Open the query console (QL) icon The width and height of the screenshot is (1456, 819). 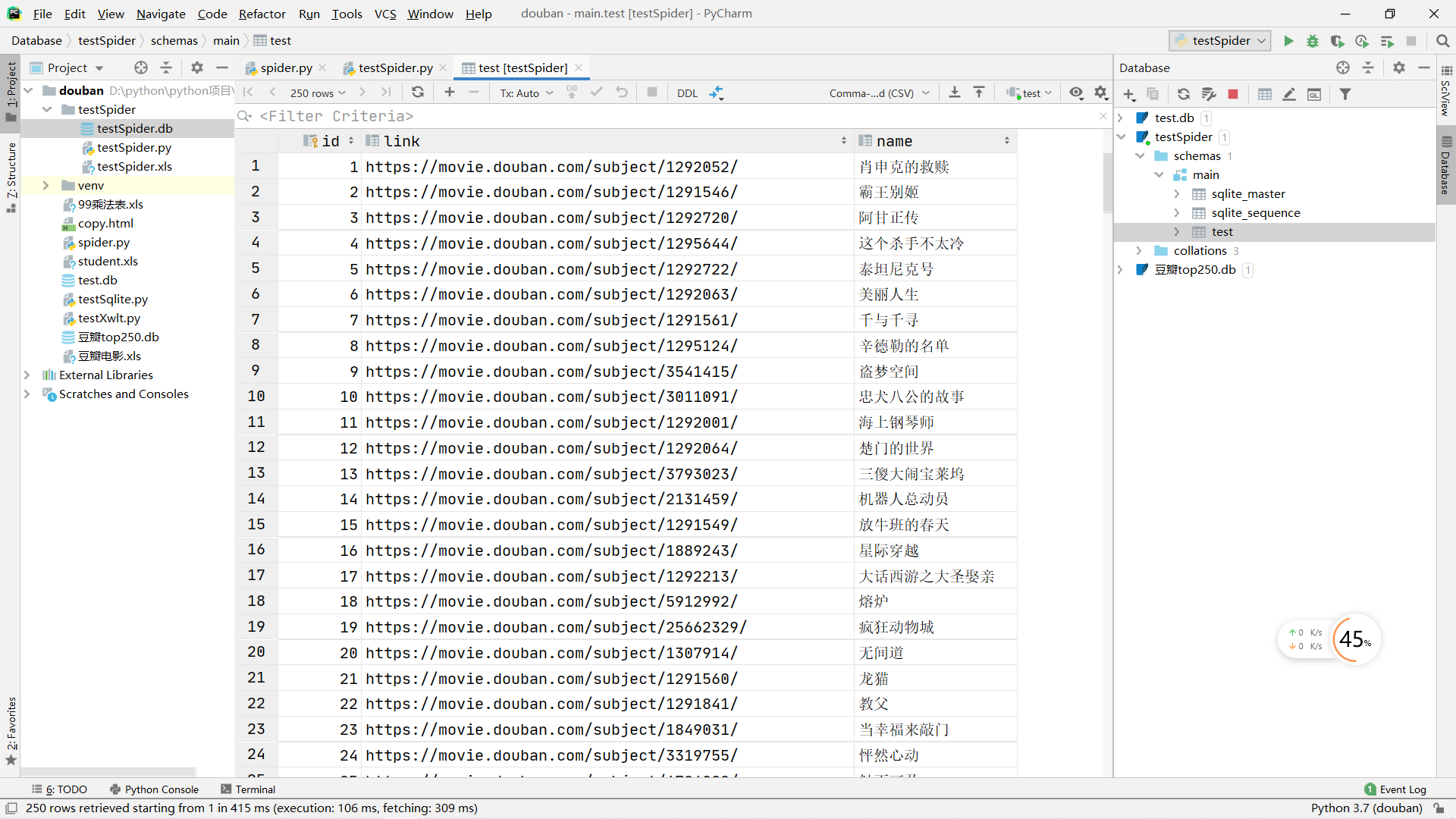pos(1314,94)
